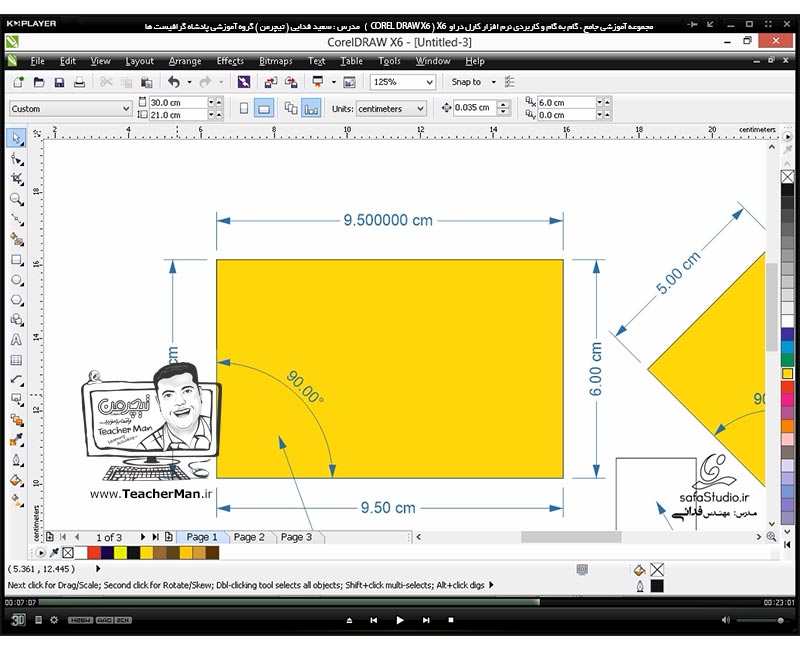Select the Ellipse tool

[x=16, y=280]
